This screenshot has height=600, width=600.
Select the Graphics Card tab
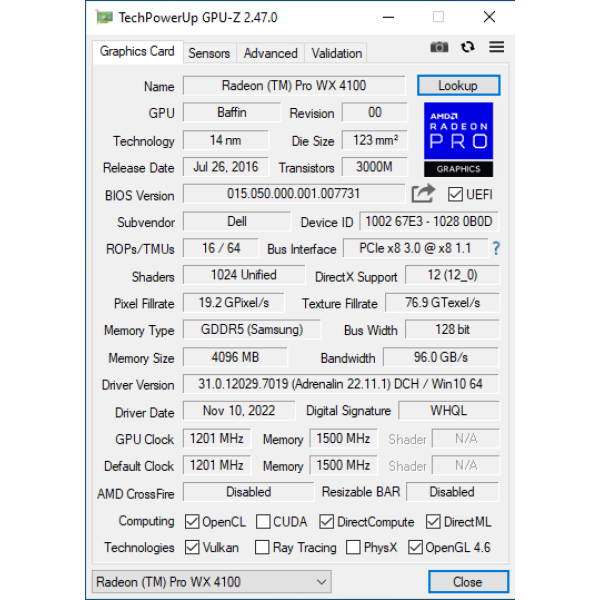point(137,52)
